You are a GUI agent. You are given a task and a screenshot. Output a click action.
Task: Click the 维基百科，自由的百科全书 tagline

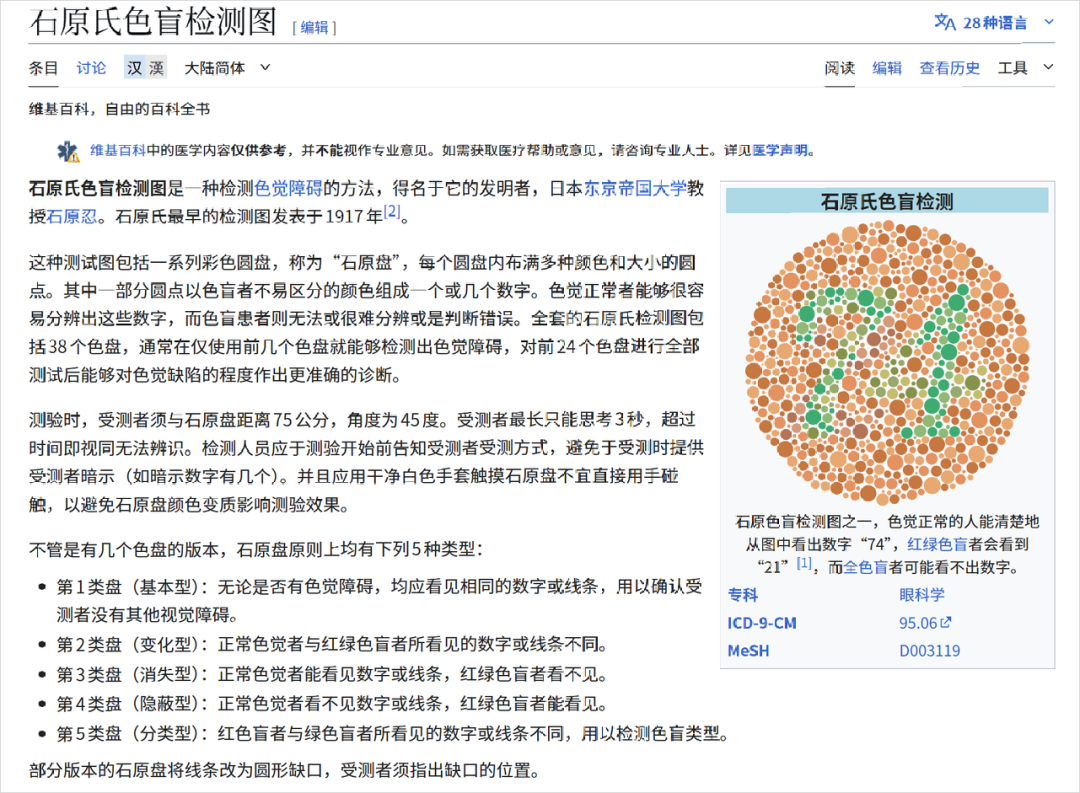click(119, 110)
